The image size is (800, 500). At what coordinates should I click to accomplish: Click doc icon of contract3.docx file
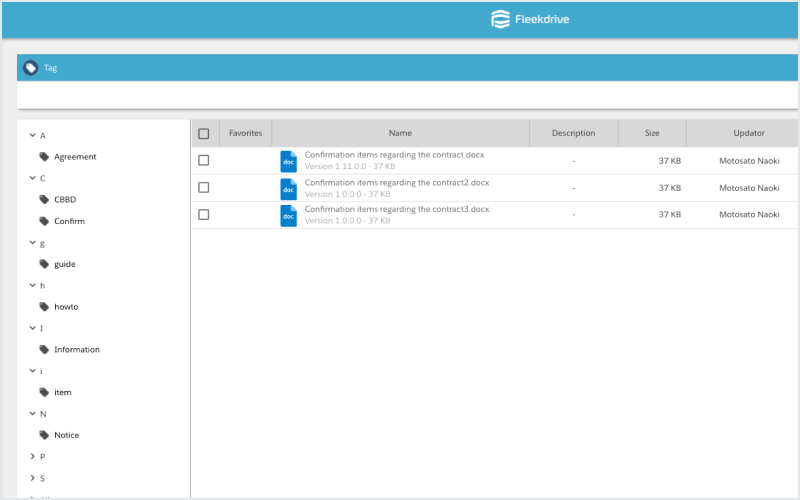(288, 216)
